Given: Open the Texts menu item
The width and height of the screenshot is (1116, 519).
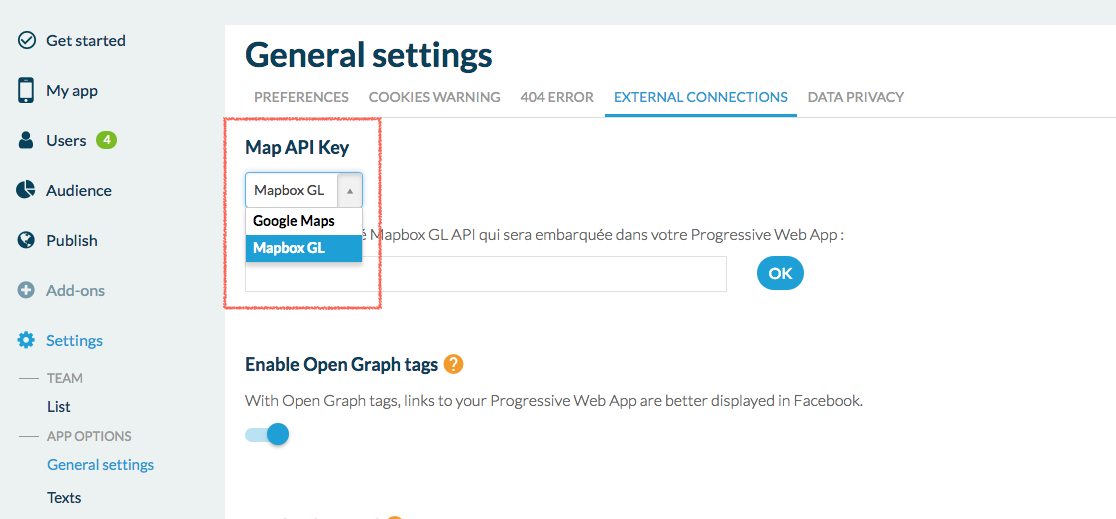Looking at the screenshot, I should pyautogui.click(x=64, y=497).
